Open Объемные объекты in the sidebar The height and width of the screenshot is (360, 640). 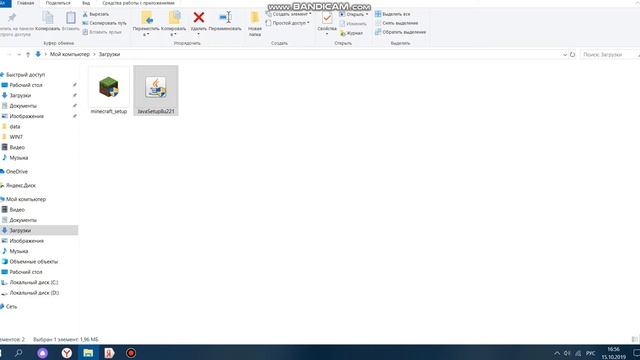[x=33, y=261]
